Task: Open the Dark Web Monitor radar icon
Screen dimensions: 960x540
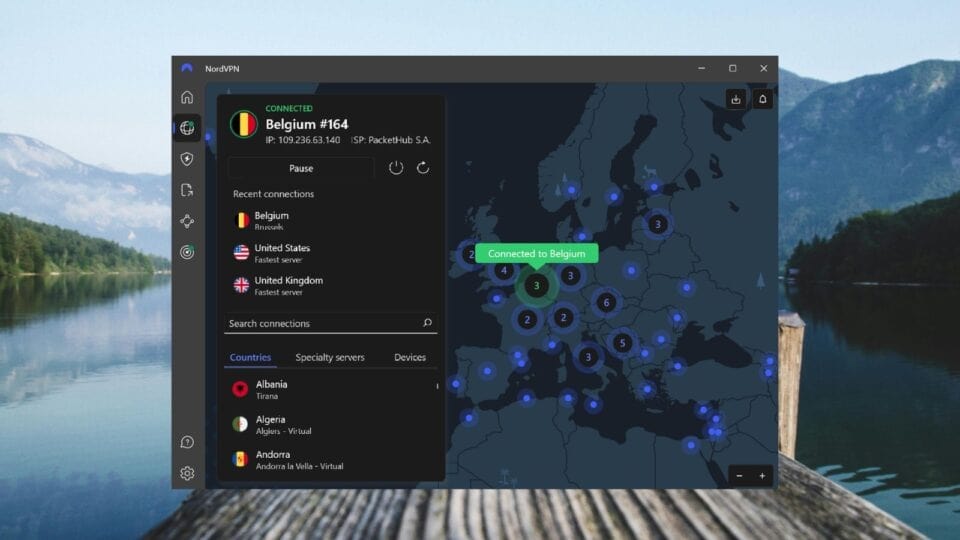Action: click(187, 252)
